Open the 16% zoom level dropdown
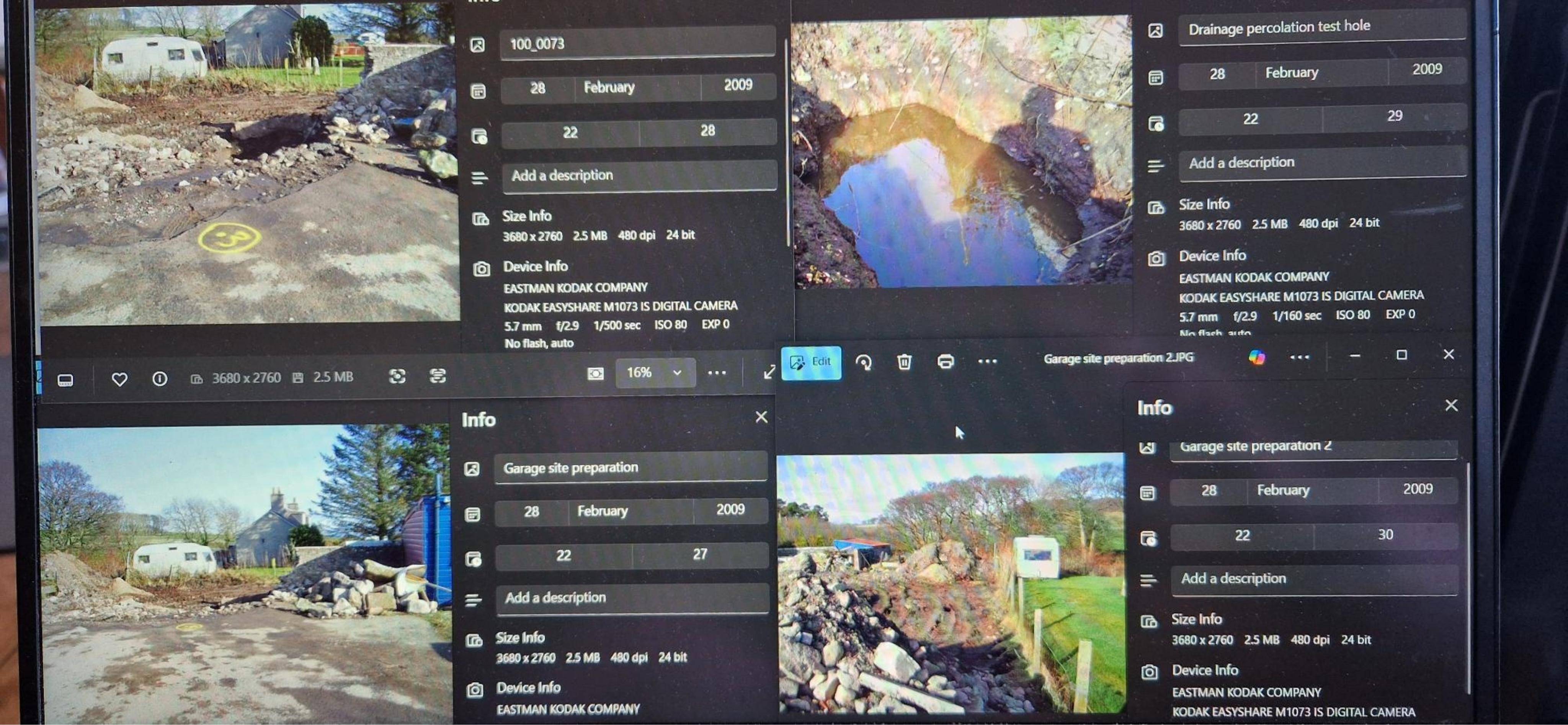1568x725 pixels. pyautogui.click(x=655, y=373)
